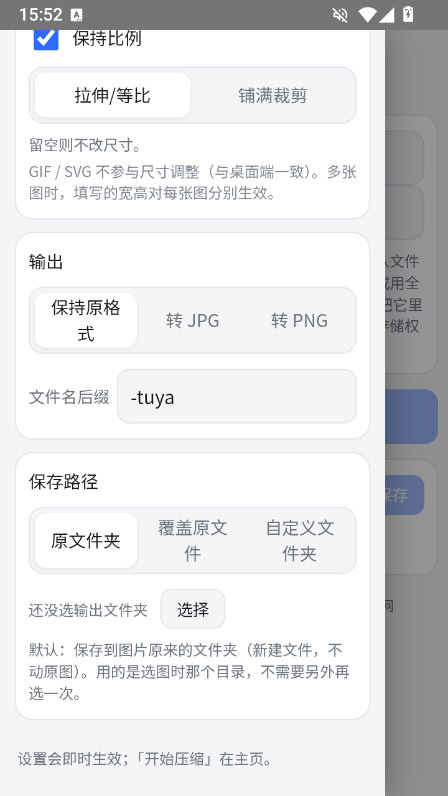The image size is (448, 796).
Task: Select the 拉伸/等比 resize mode
Action: [x=112, y=95]
